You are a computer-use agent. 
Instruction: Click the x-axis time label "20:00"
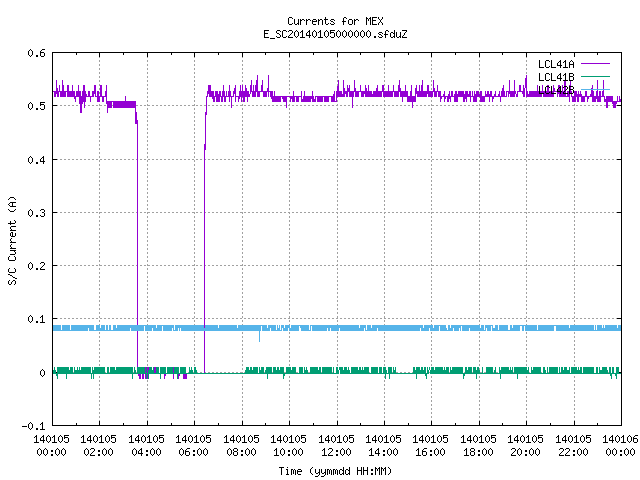tap(525, 452)
